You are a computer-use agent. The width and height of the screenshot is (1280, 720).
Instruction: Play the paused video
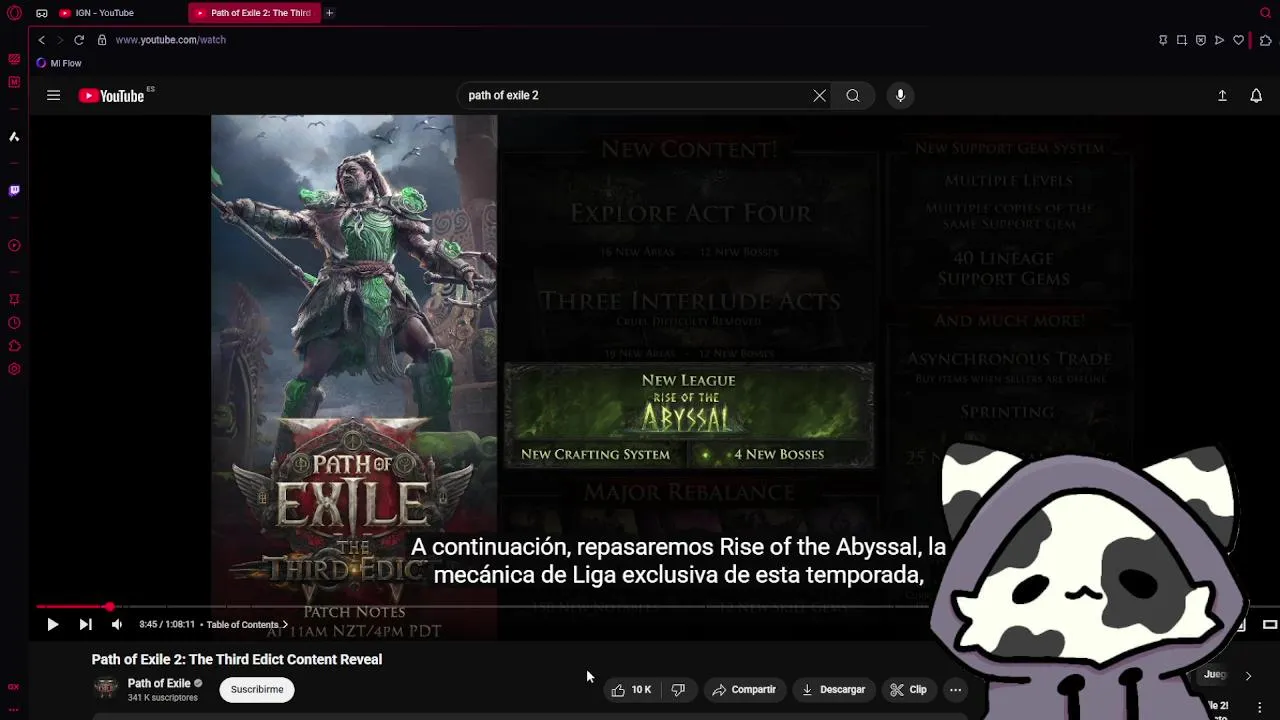tap(52, 624)
